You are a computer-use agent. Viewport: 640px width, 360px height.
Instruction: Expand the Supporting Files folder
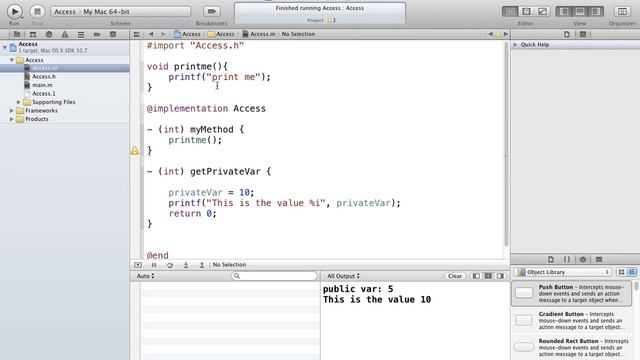click(19, 102)
